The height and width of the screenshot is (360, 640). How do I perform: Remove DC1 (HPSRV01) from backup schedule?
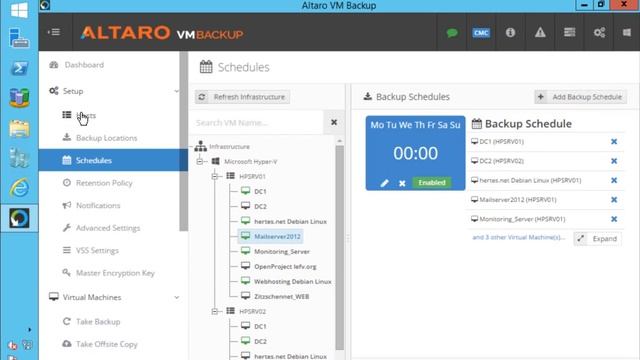(614, 142)
